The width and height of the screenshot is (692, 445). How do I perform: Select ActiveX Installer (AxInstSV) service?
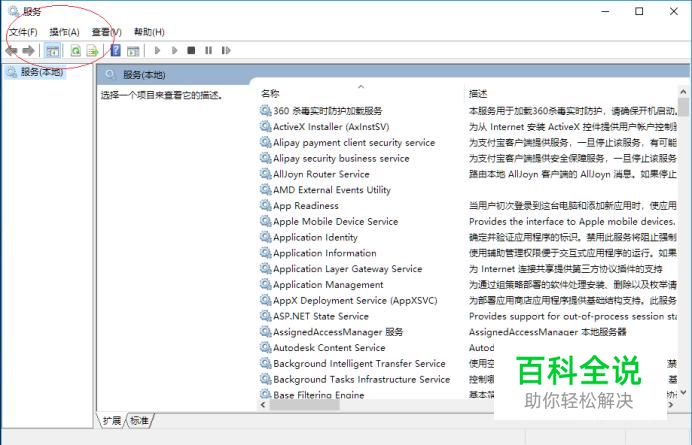[331, 127]
